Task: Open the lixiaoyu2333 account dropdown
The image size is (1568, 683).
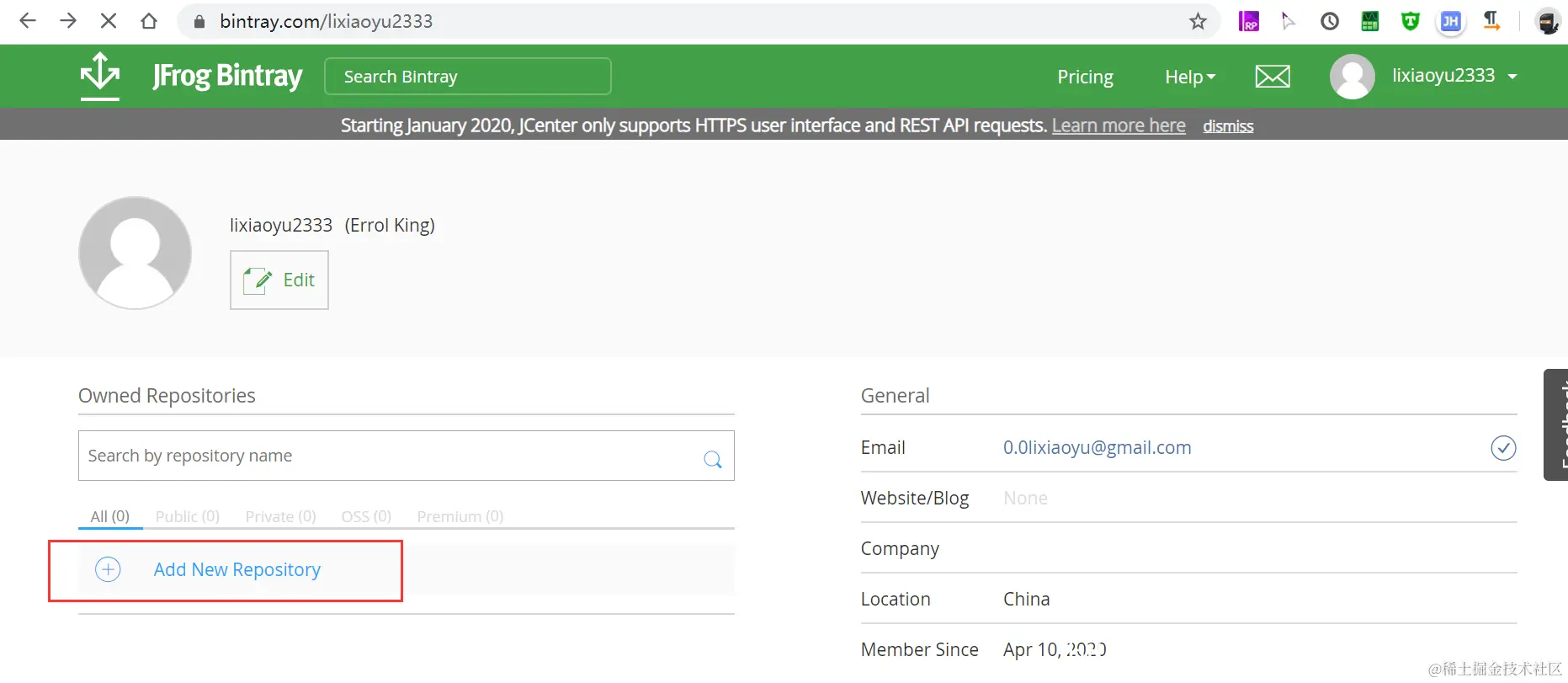Action: (1454, 76)
